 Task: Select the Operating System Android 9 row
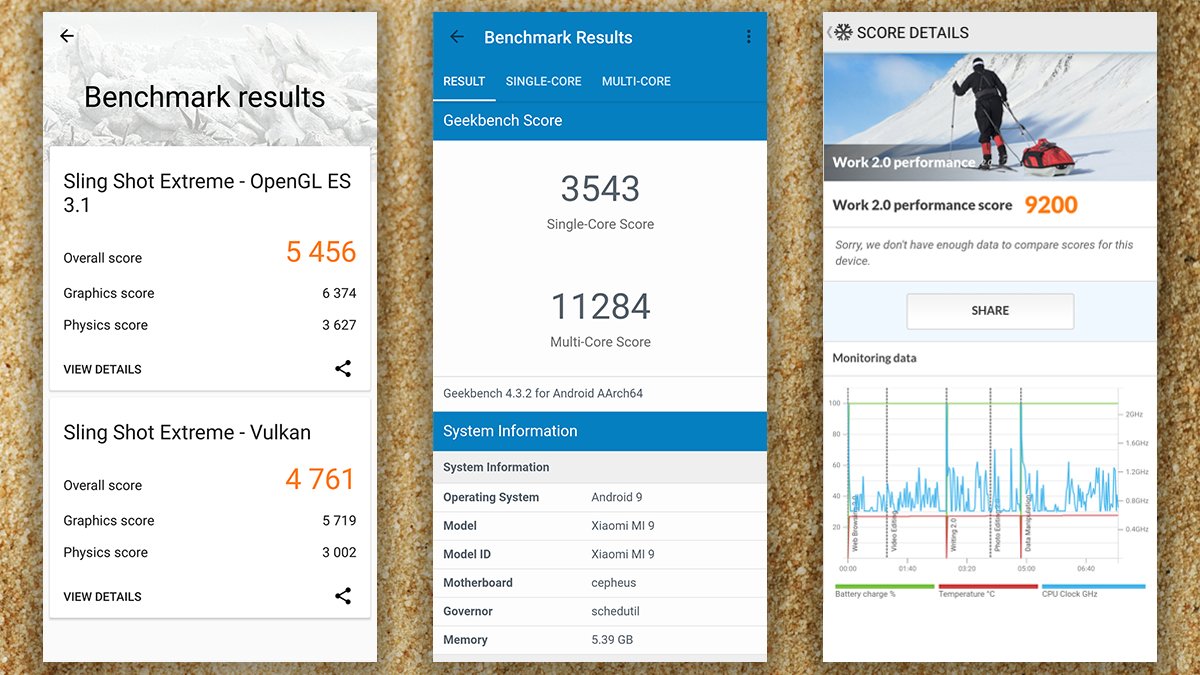(x=600, y=497)
